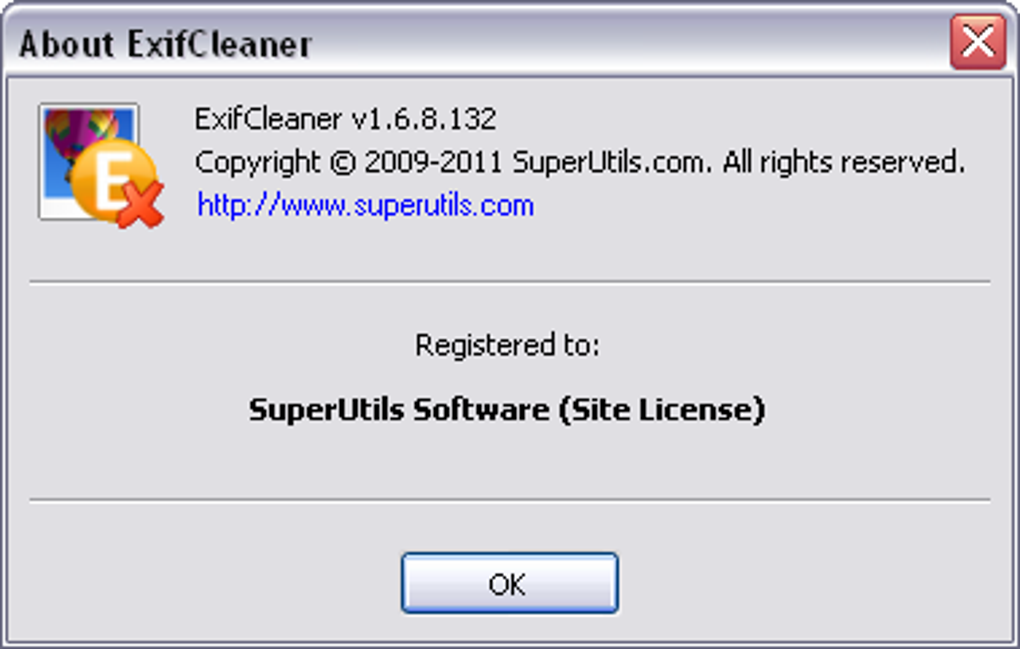Click the OK button
This screenshot has height=649, width=1020.
click(509, 583)
